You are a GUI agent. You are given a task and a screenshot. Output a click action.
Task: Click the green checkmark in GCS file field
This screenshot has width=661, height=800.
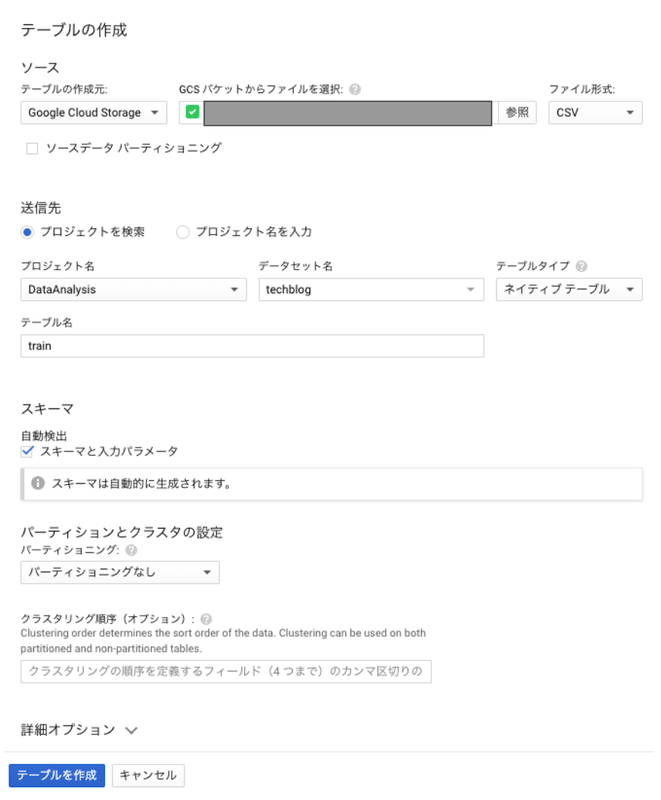192,112
